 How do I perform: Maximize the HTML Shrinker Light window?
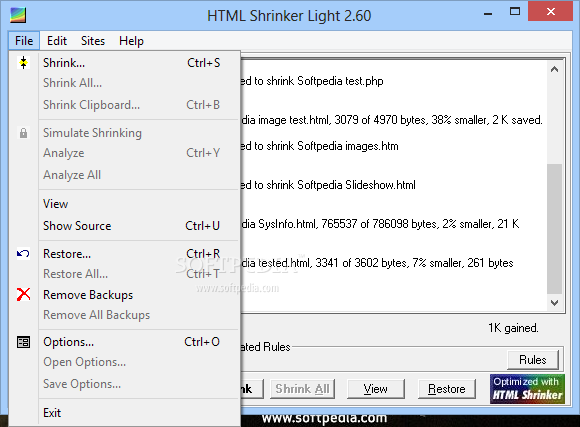tap(515, 12)
